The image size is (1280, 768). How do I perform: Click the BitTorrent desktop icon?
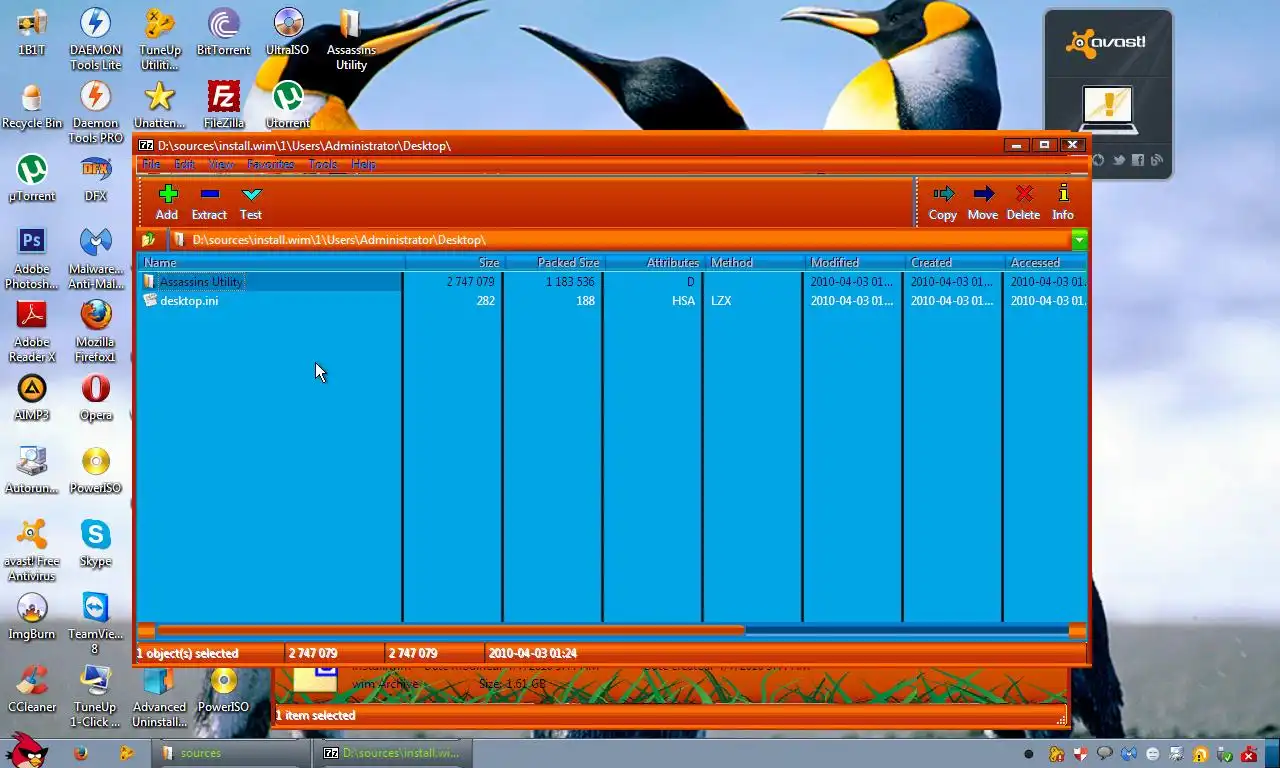click(x=224, y=32)
